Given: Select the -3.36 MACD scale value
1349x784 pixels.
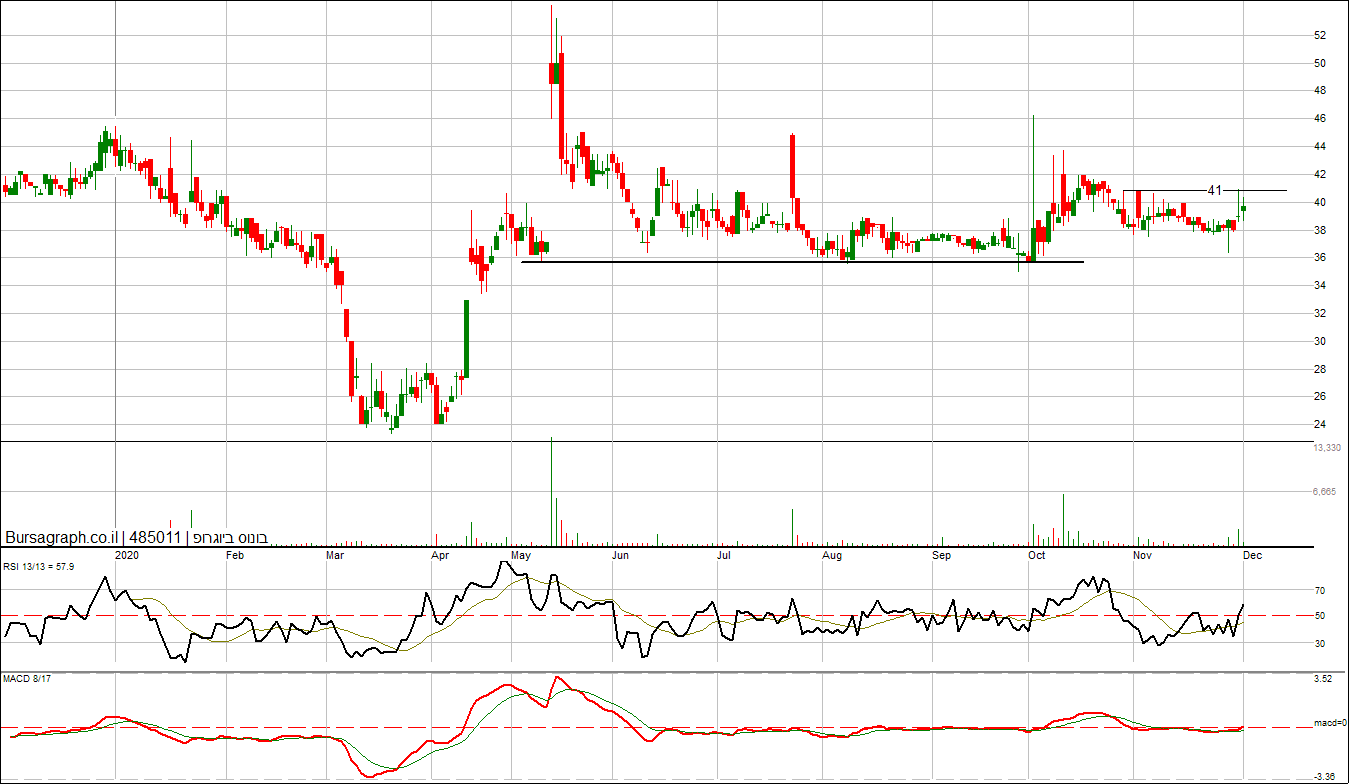Looking at the screenshot, I should coord(1323,776).
